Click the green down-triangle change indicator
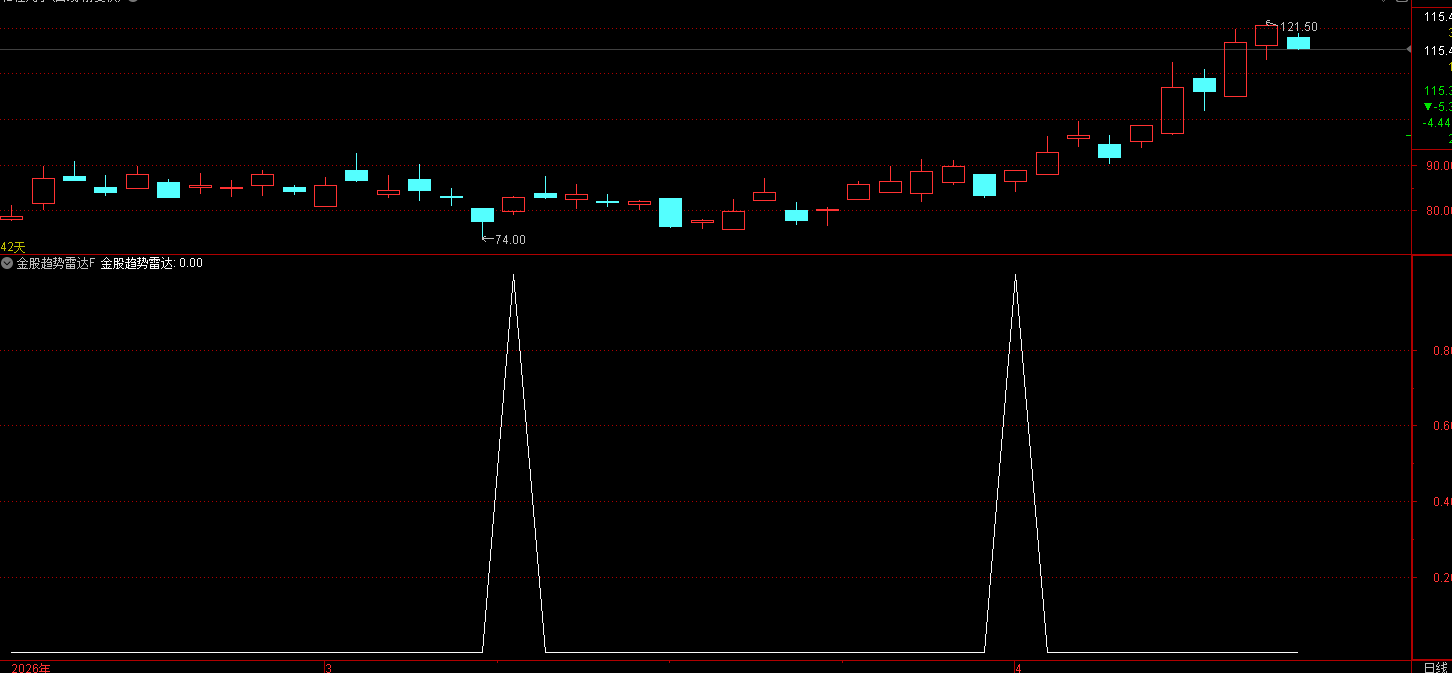 coord(1428,106)
